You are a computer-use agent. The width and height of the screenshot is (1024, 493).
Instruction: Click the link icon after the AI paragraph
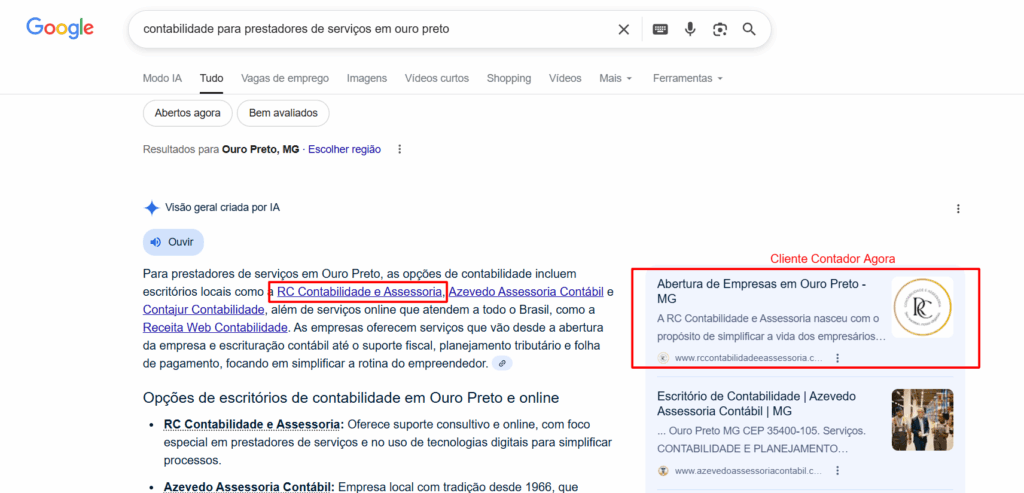503,363
